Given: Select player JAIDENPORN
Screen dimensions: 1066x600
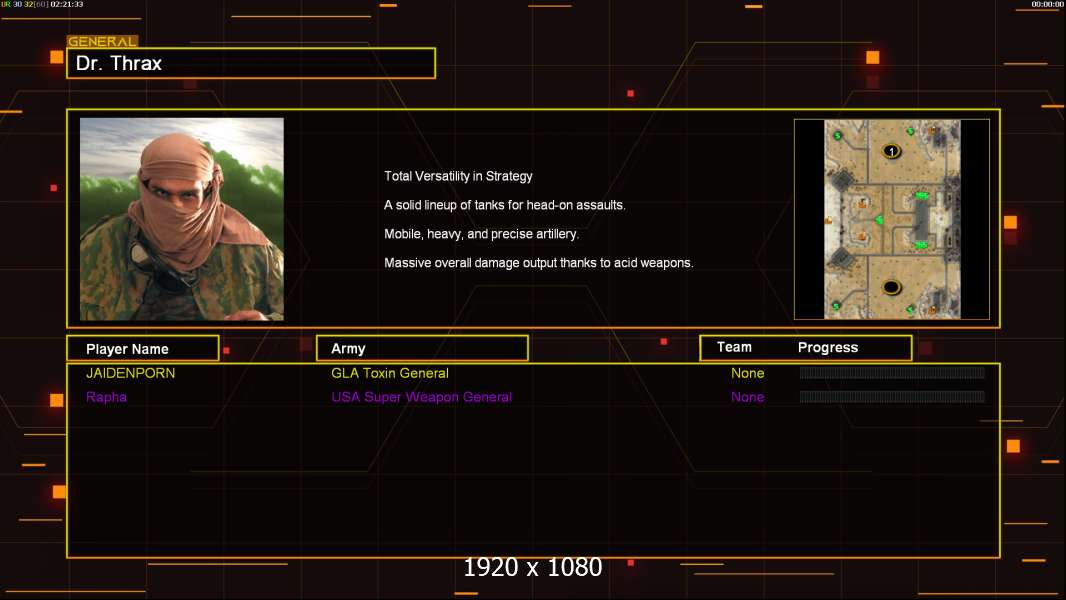Looking at the screenshot, I should pos(131,373).
